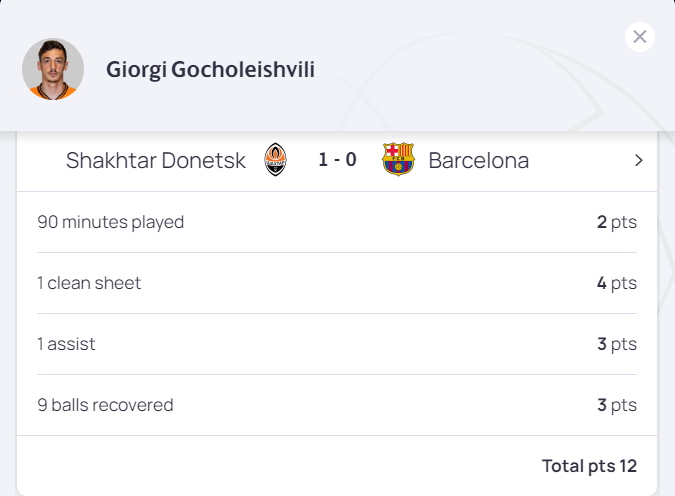Click Giorgi Gocholeishvili's avatar photo

coord(53,69)
